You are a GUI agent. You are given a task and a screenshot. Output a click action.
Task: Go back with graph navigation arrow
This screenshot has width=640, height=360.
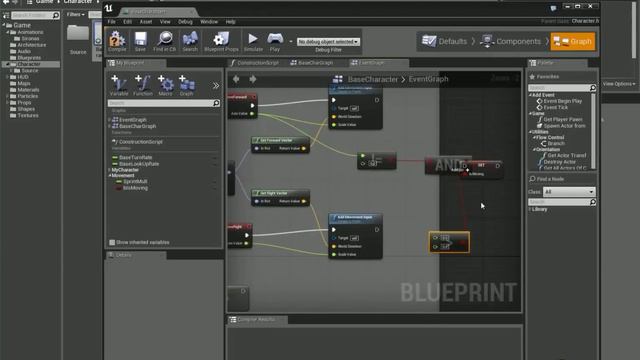click(x=236, y=79)
